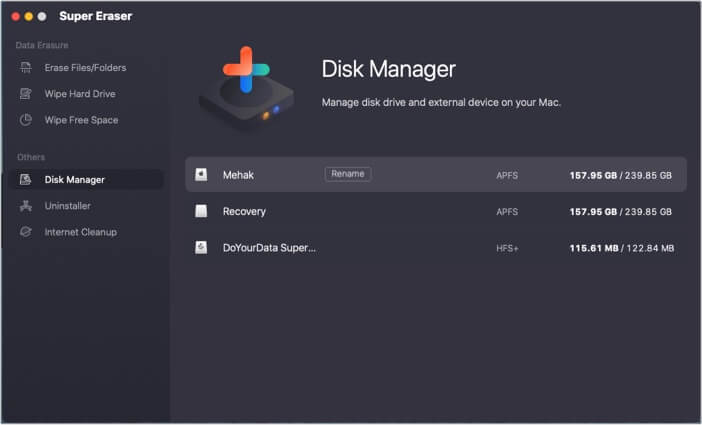
Task: Click the Wipe Free Space pie icon
Action: [x=26, y=120]
